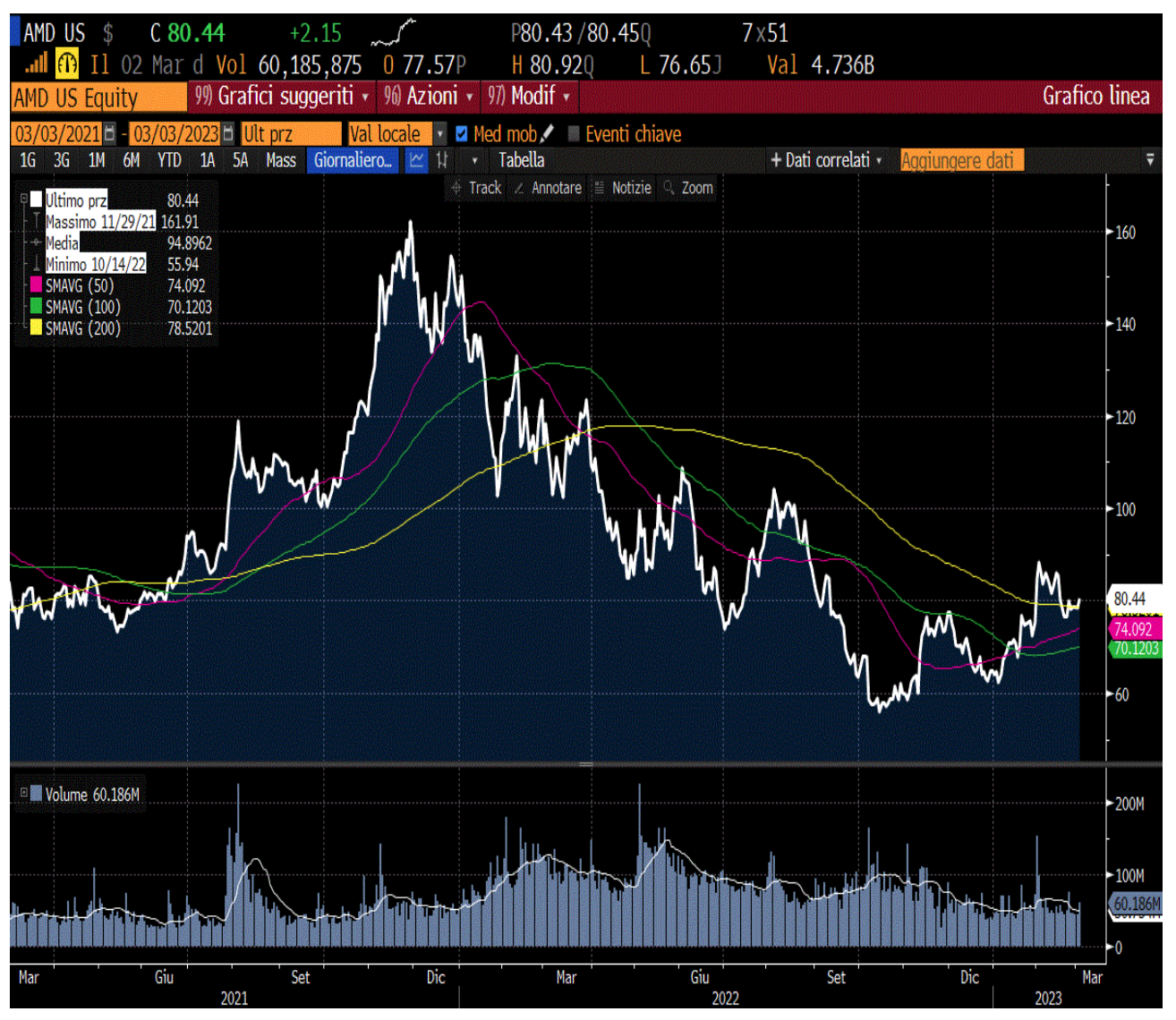Click the 60.186M volume axis tag
Screen dimensions: 1176x1020
[x=1135, y=905]
